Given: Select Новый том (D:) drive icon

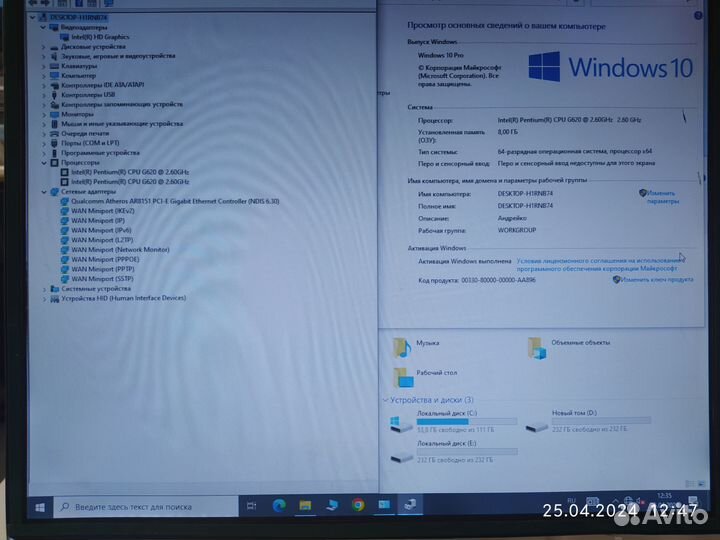Looking at the screenshot, I should pyautogui.click(x=536, y=426).
